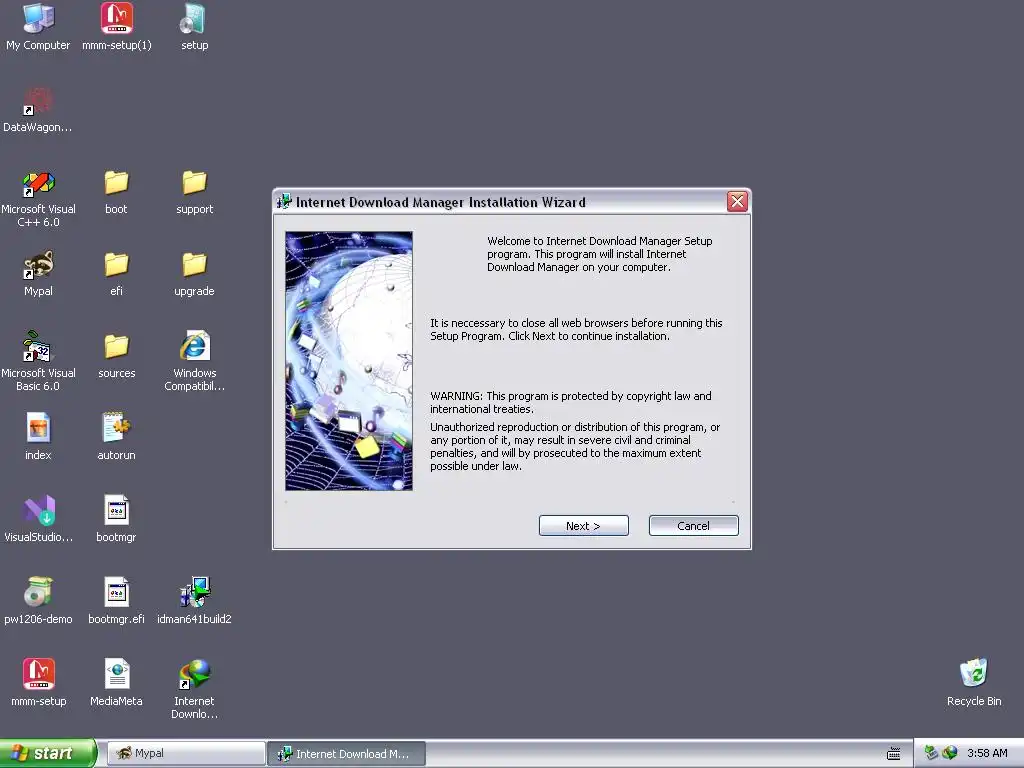This screenshot has width=1024, height=768.
Task: Close the Installation Wizard window
Action: 737,202
